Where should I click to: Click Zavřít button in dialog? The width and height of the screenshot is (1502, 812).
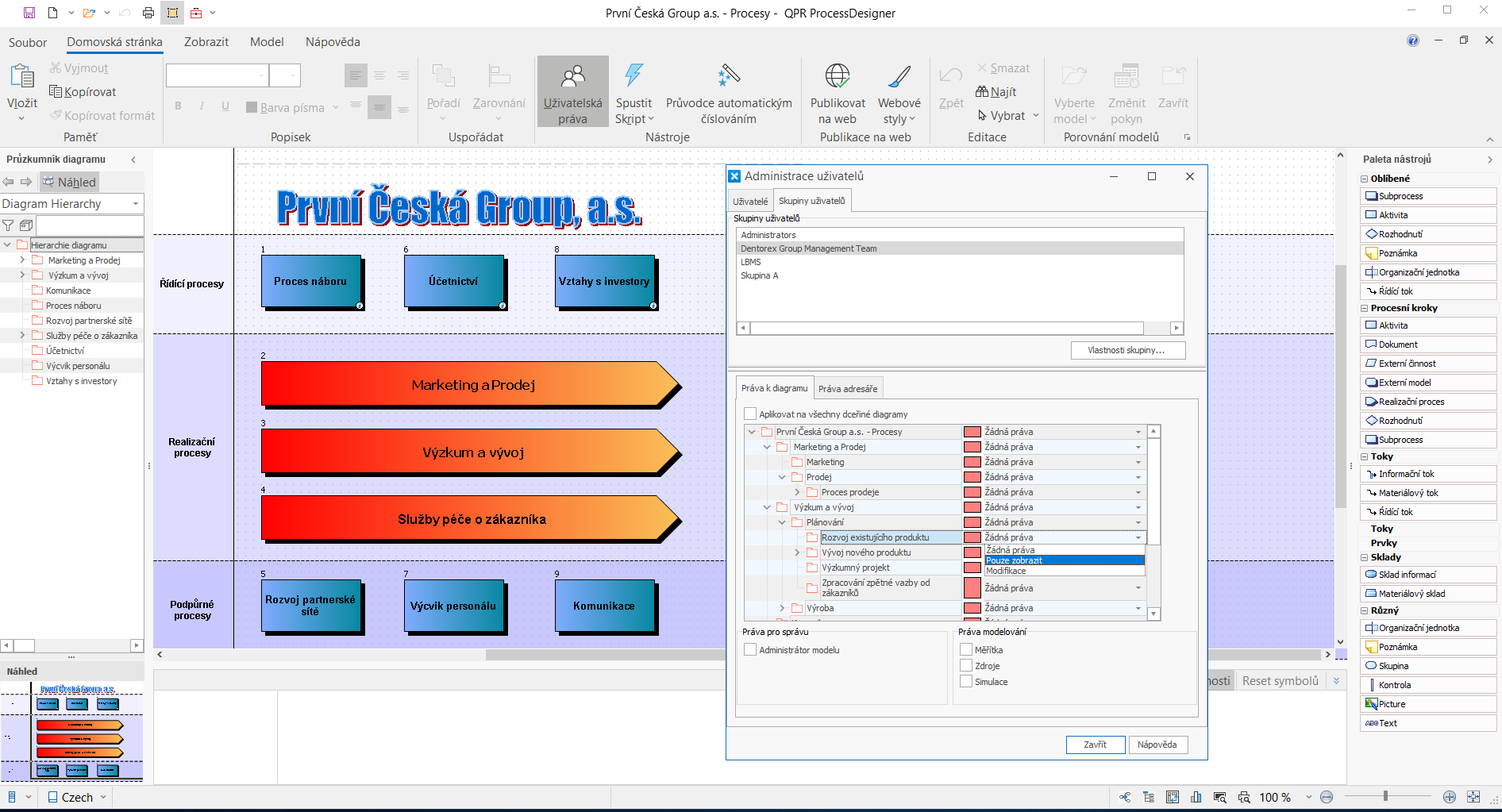1096,745
